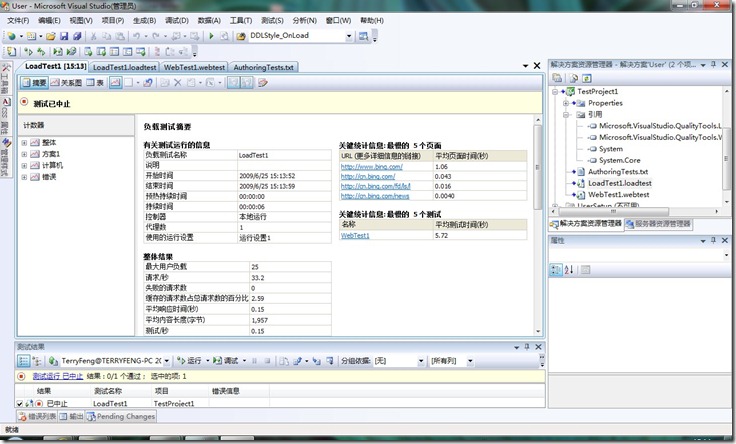Viewport: 736px width, 444px height.
Task: Click the New Project toolbar icon
Action: point(11,36)
